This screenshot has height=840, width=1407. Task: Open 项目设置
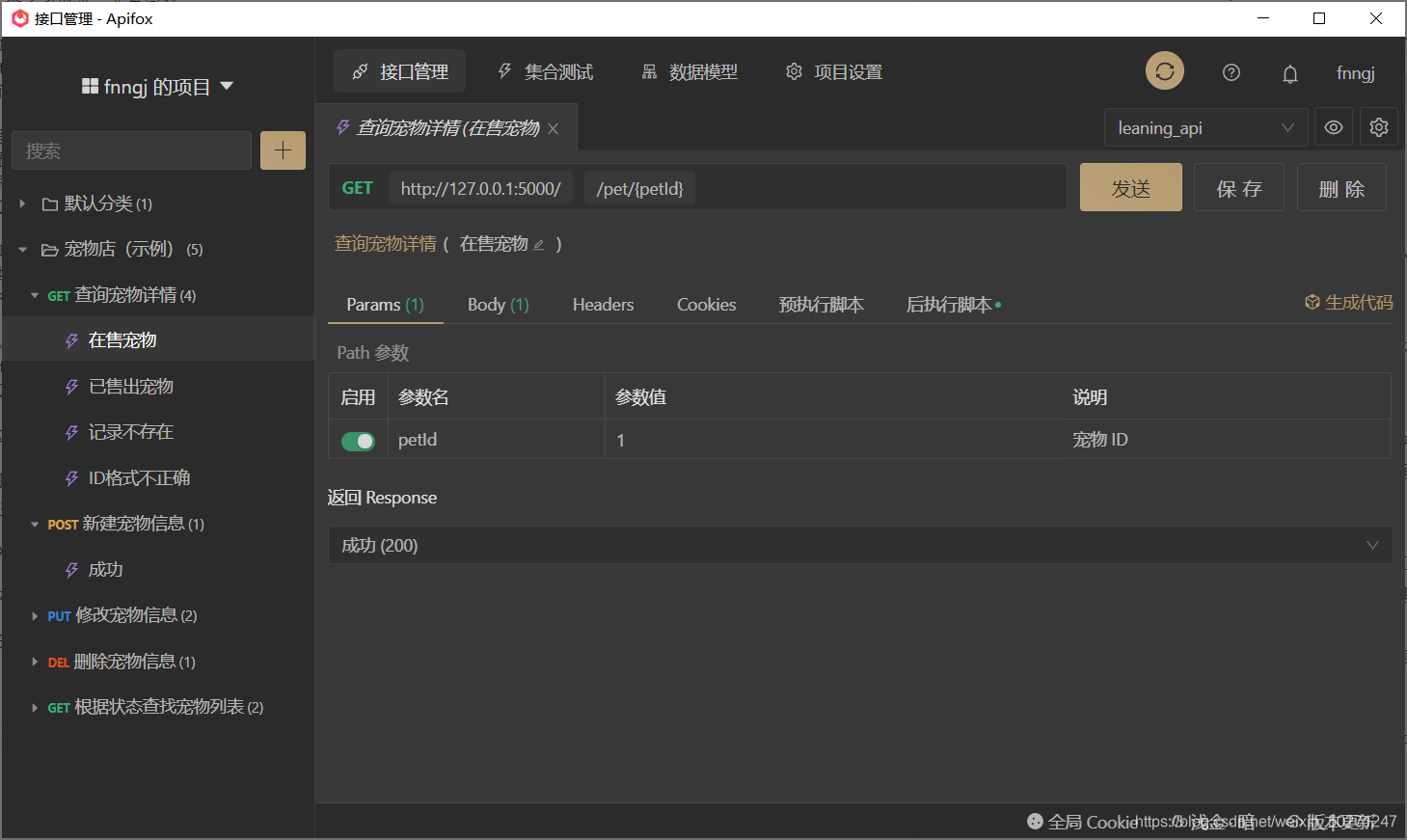(834, 71)
